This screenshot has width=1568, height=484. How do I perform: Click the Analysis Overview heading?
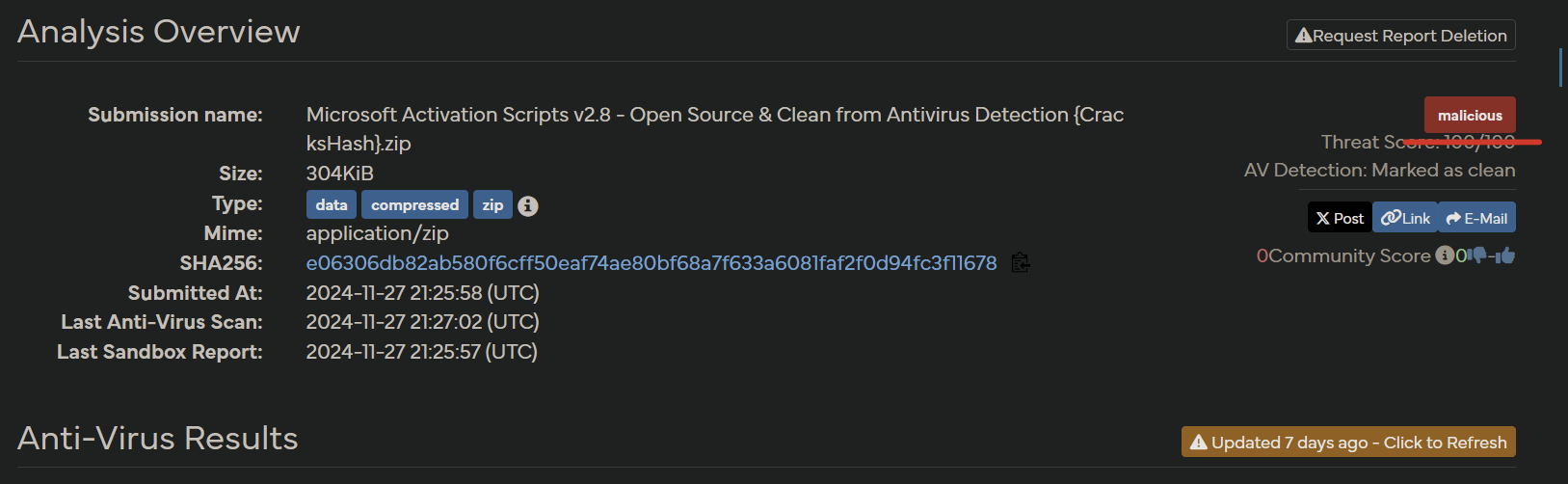(159, 32)
